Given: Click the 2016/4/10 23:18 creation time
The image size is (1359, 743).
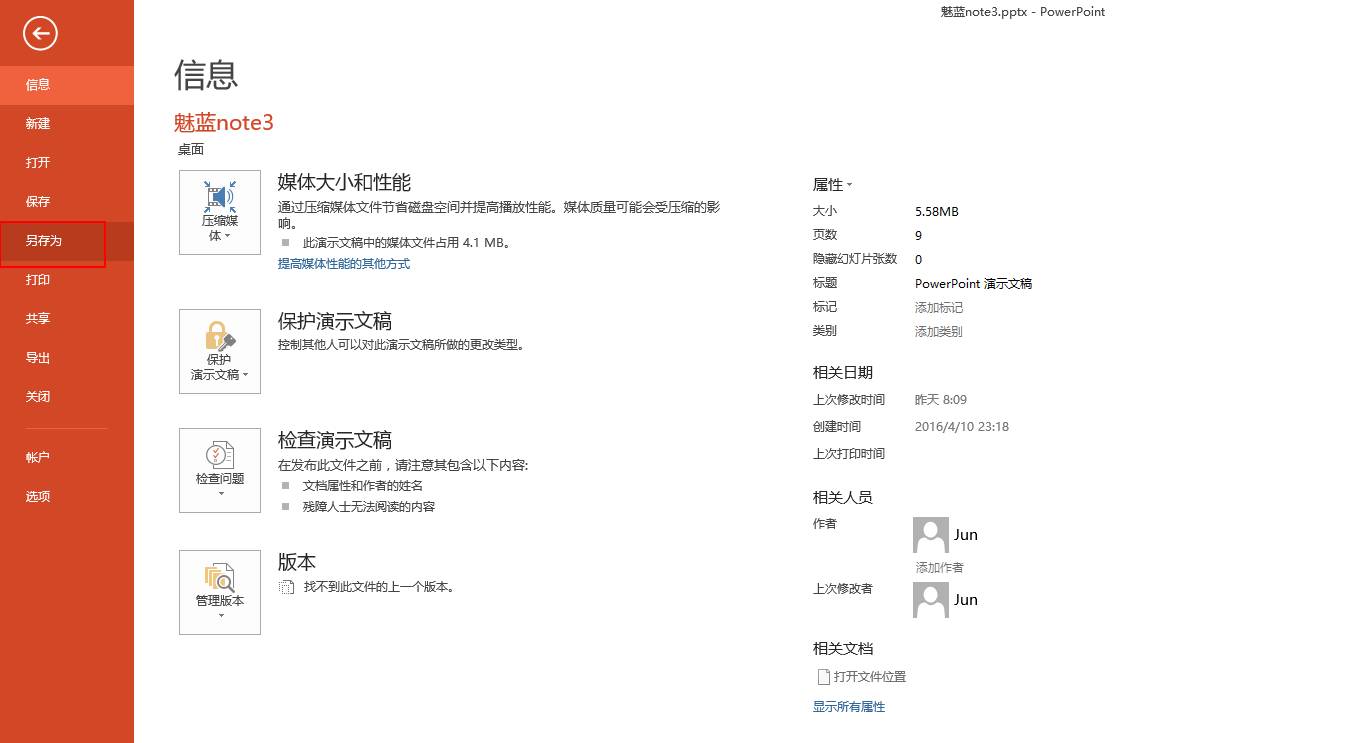Looking at the screenshot, I should pyautogui.click(x=962, y=427).
